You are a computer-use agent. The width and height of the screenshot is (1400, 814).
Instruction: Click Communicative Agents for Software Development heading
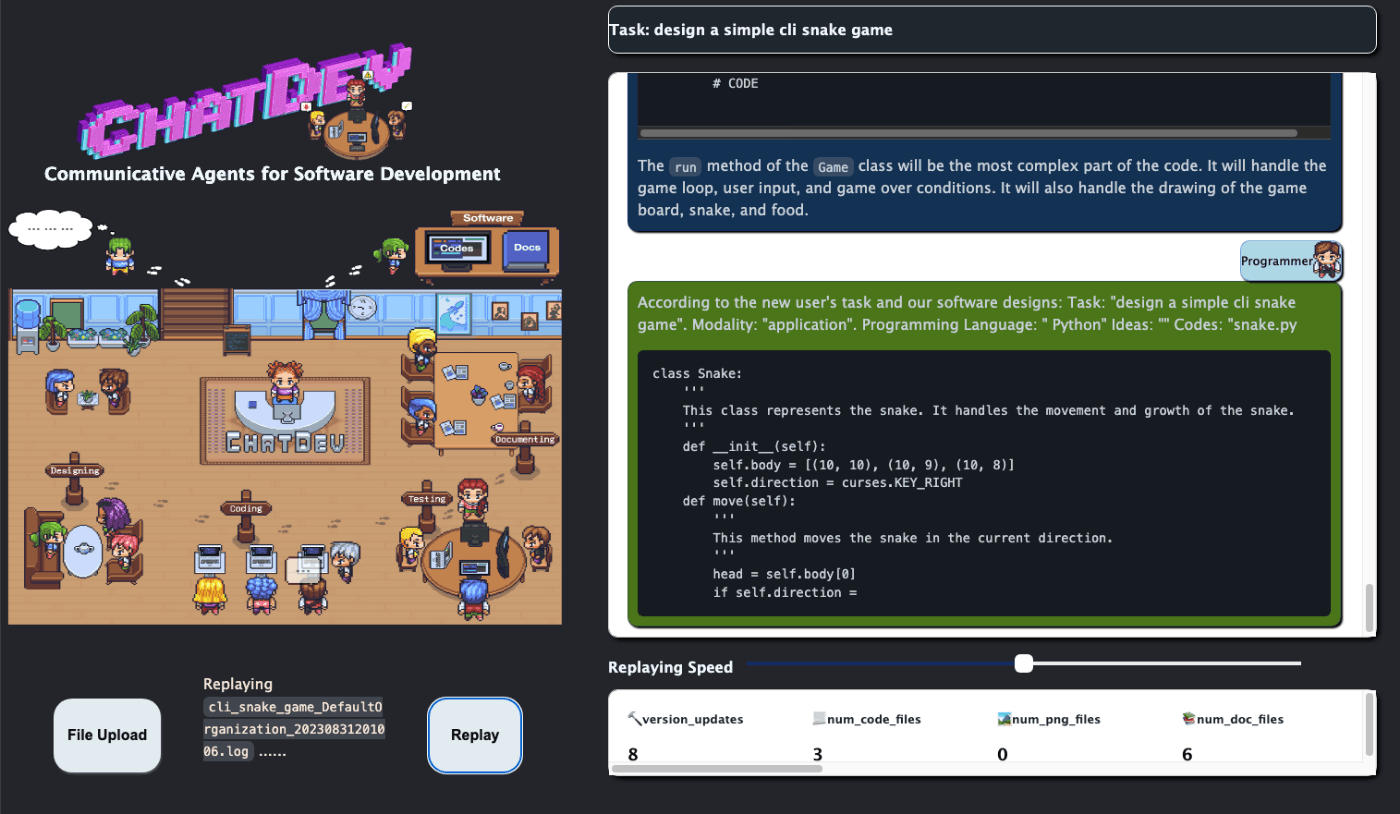[272, 174]
